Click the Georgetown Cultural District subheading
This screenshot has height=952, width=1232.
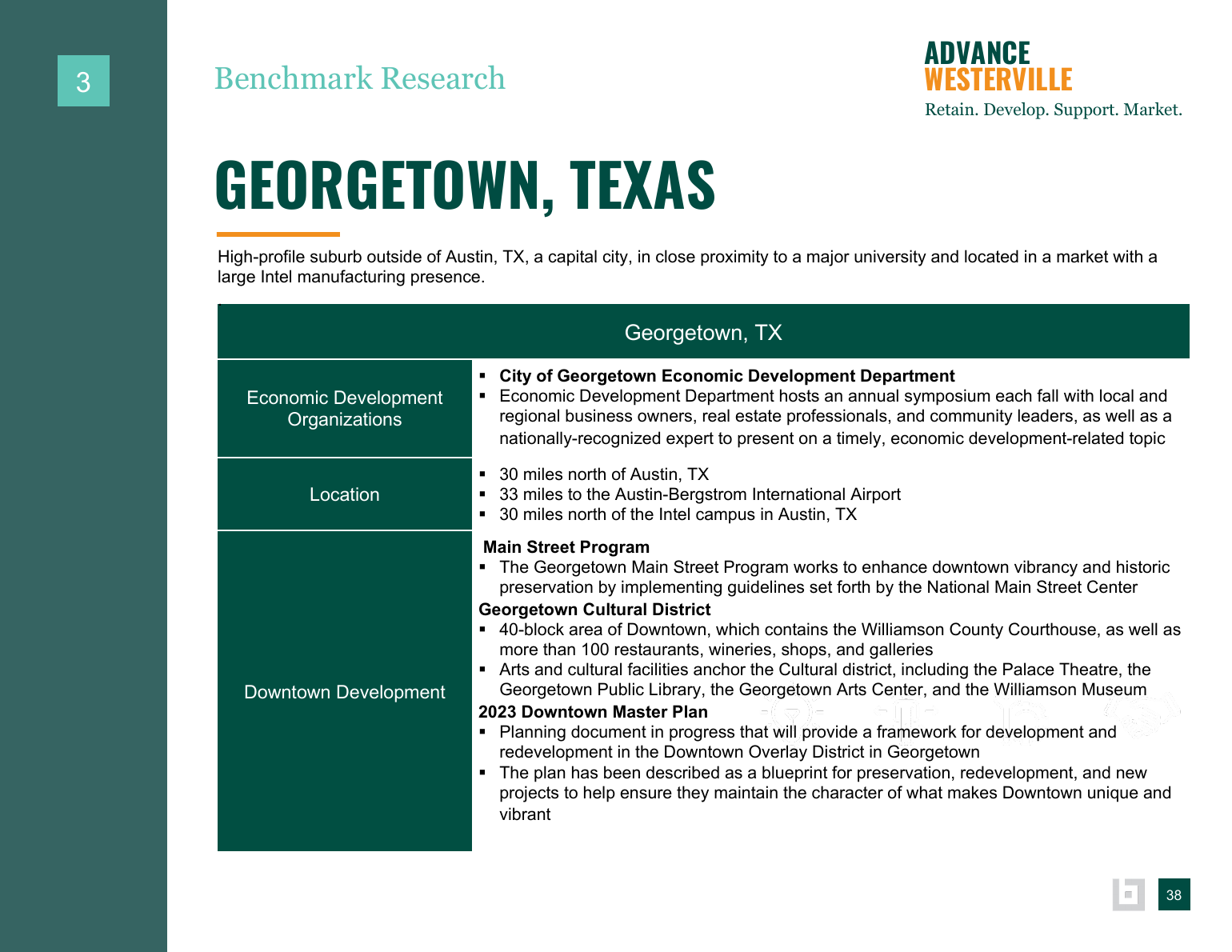594,610
